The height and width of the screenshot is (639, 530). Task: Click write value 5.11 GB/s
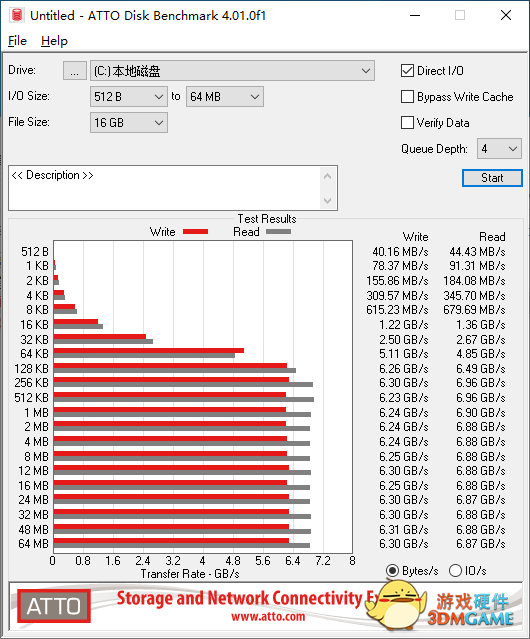[x=404, y=354]
